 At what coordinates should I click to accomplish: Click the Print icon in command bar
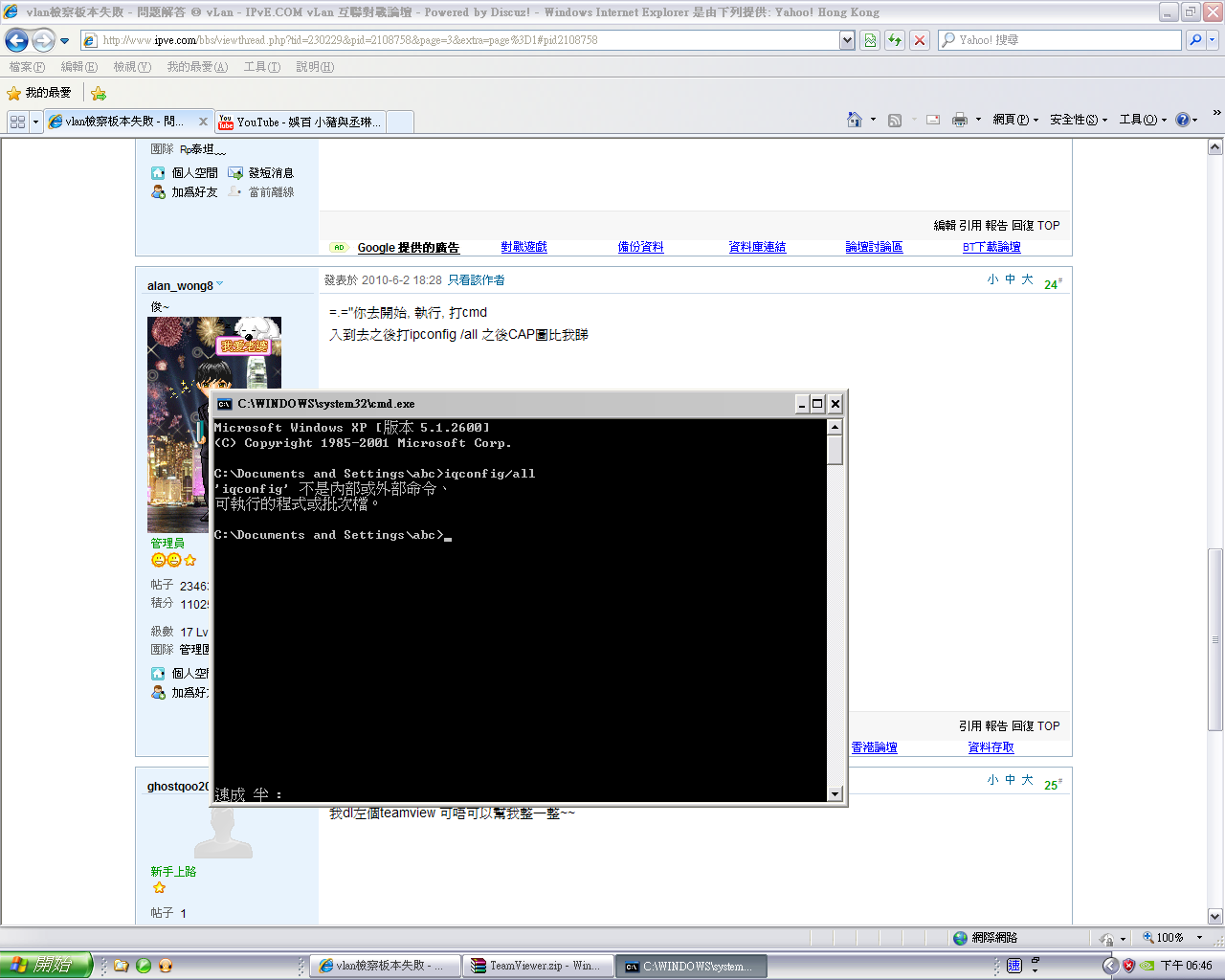click(960, 120)
